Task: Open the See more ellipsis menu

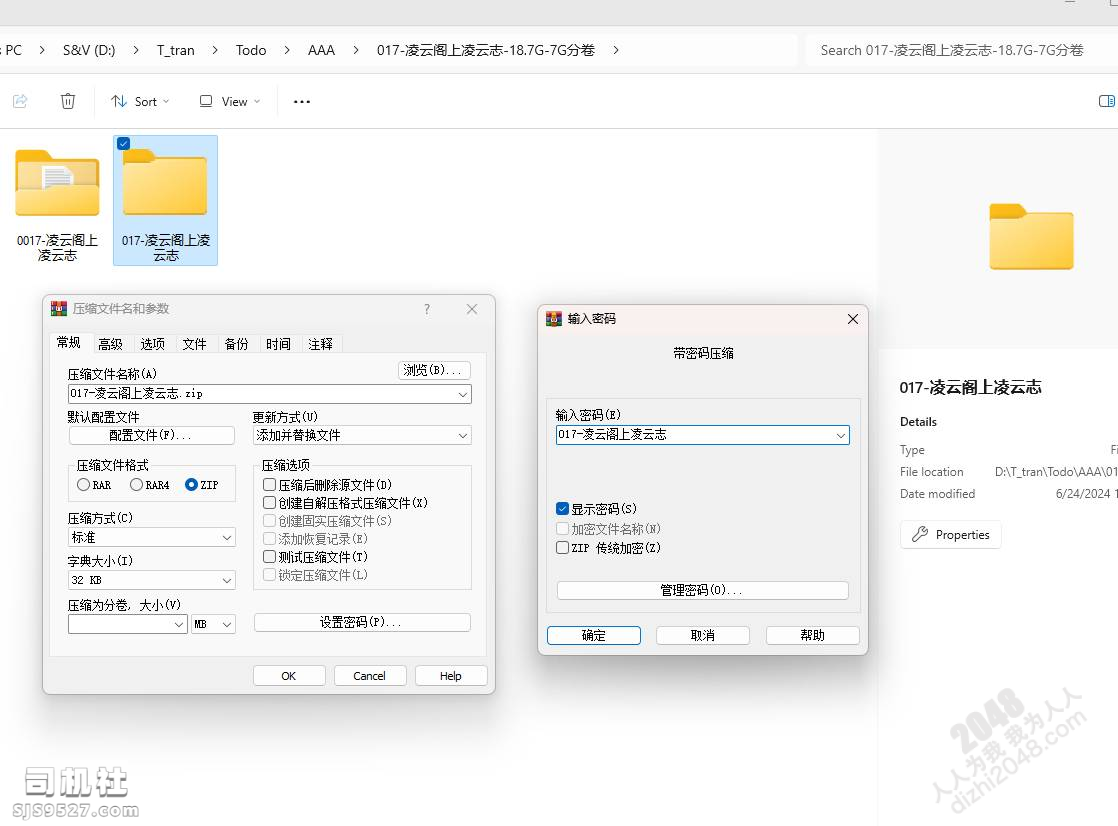Action: [302, 101]
